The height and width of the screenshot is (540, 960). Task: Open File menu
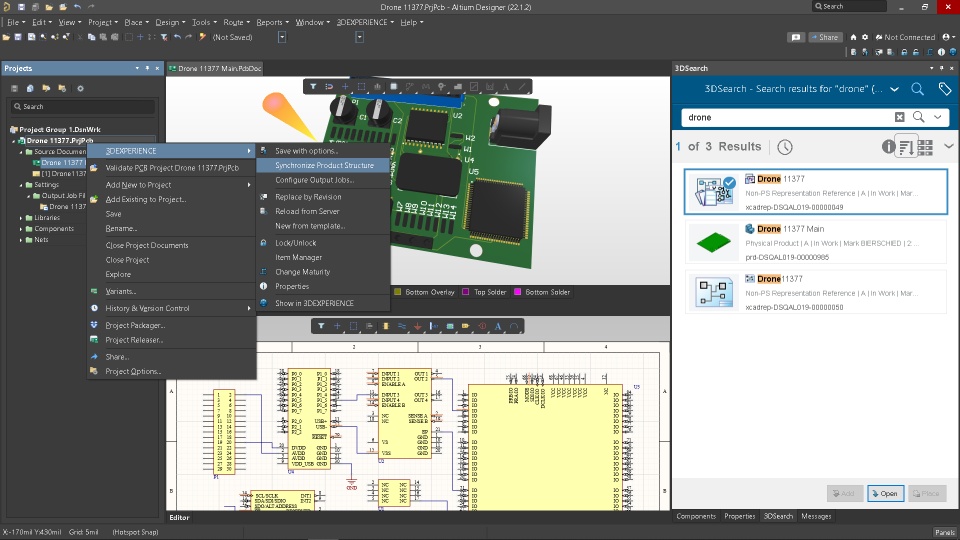click(x=15, y=22)
